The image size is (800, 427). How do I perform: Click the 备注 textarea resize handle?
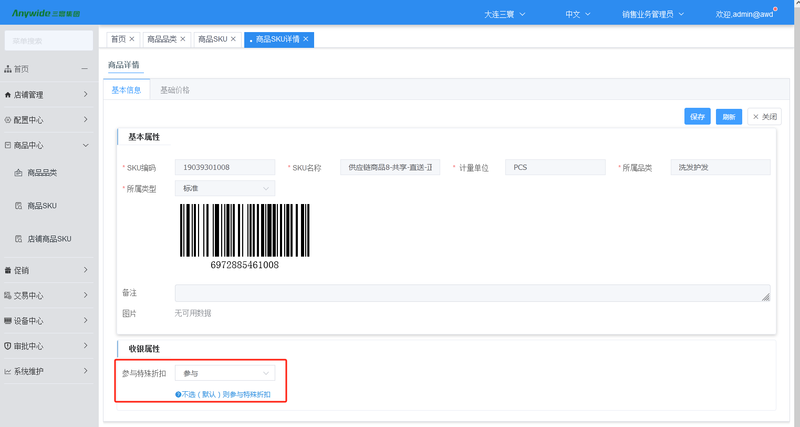click(x=765, y=296)
